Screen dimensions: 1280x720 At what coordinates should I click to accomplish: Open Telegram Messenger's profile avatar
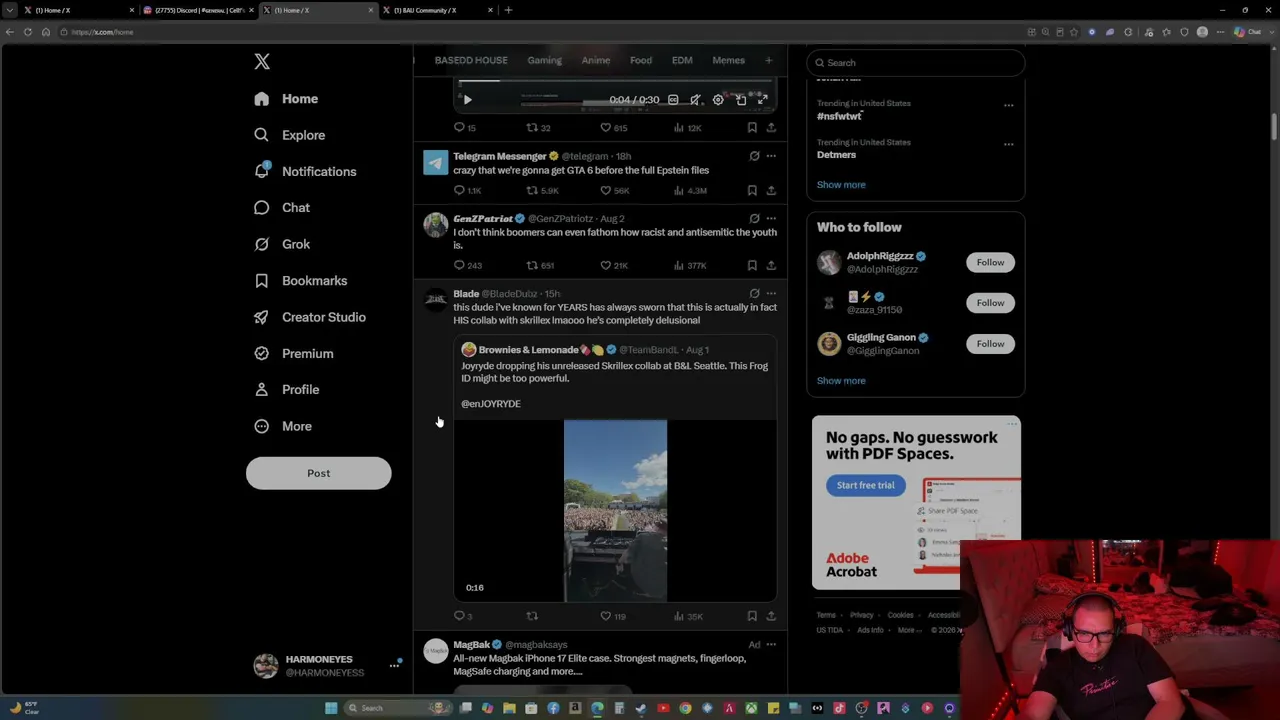click(436, 162)
